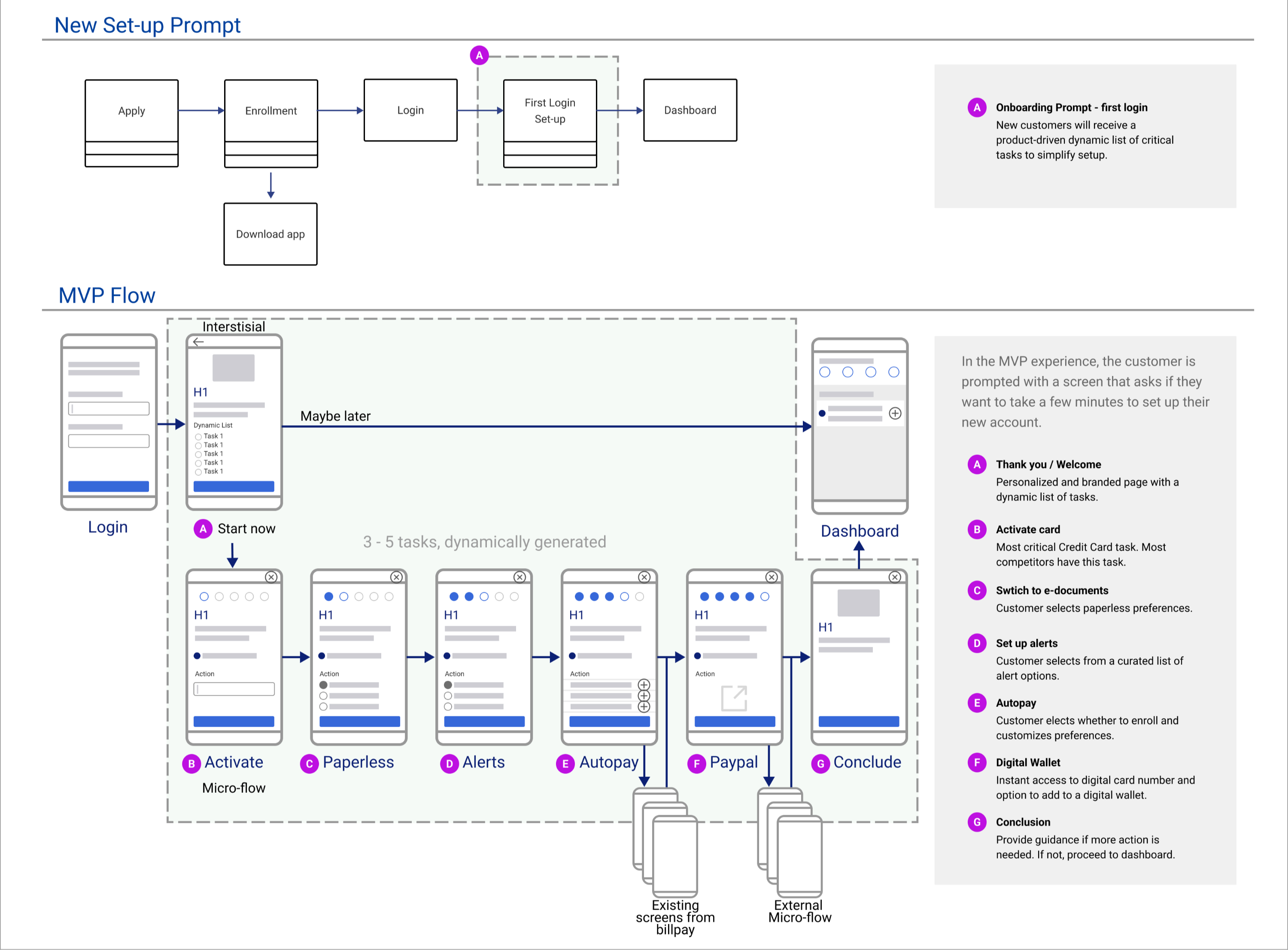
Task: Click the blue button on the Paperless screen
Action: pos(360,722)
